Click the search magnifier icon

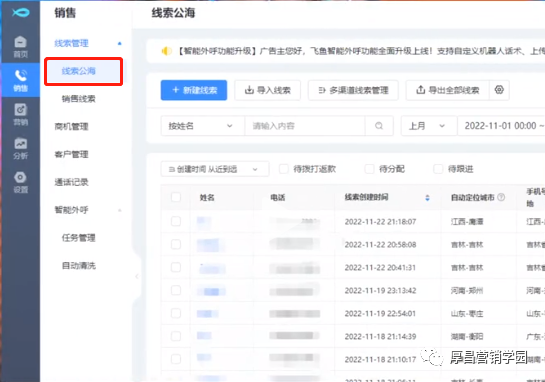click(379, 126)
